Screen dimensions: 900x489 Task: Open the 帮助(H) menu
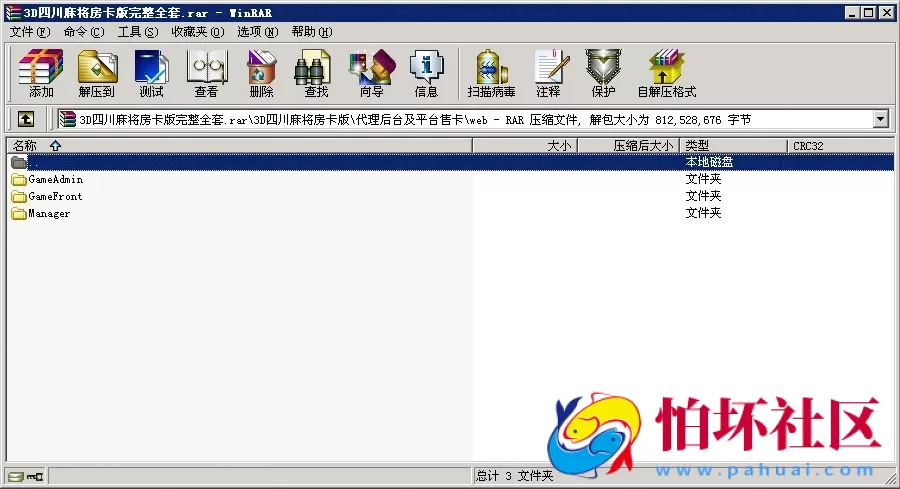[x=312, y=32]
